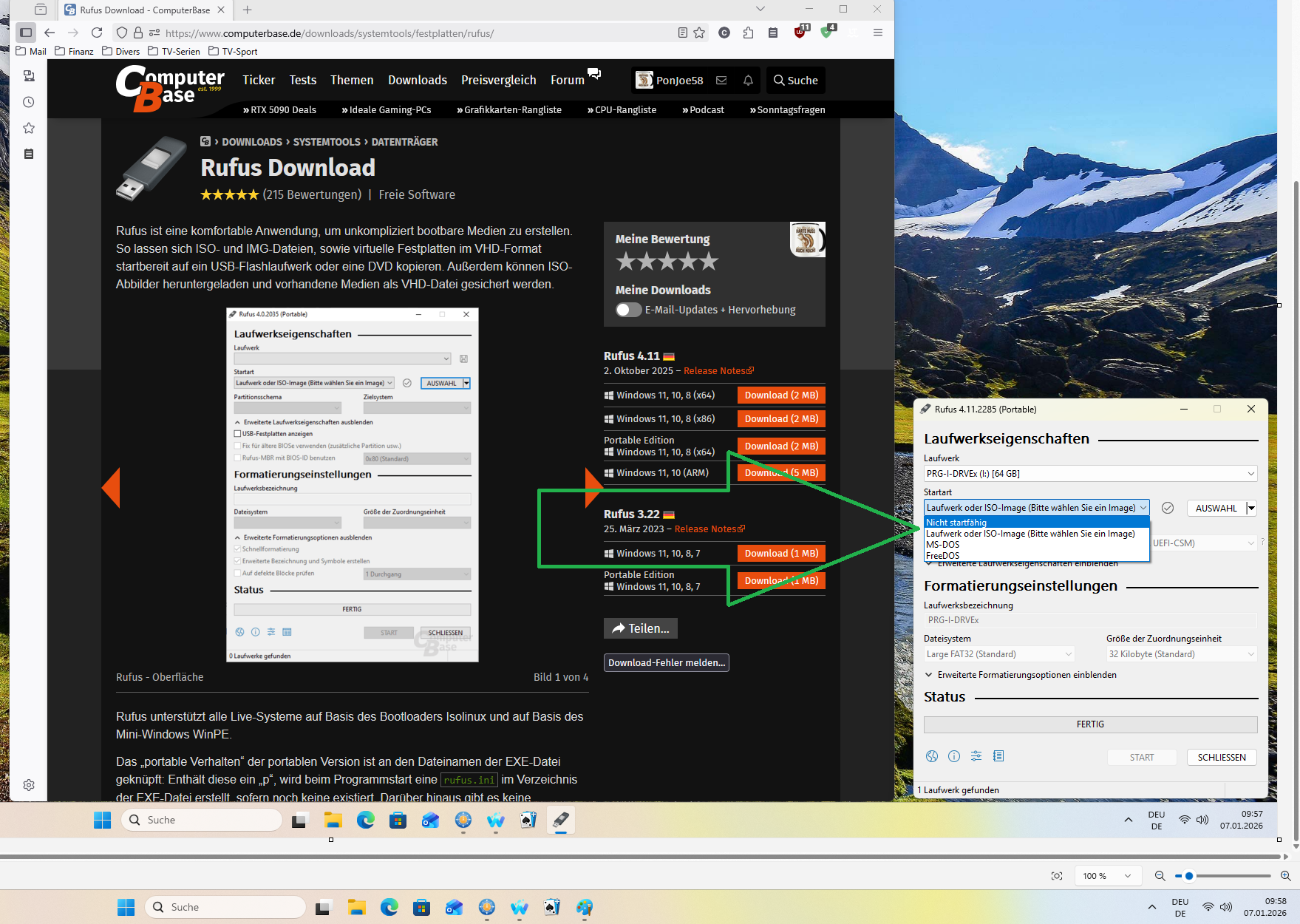Screen dimensions: 1300x924
Task: Open synced tabs in Firefox sidebar
Action: (x=29, y=76)
